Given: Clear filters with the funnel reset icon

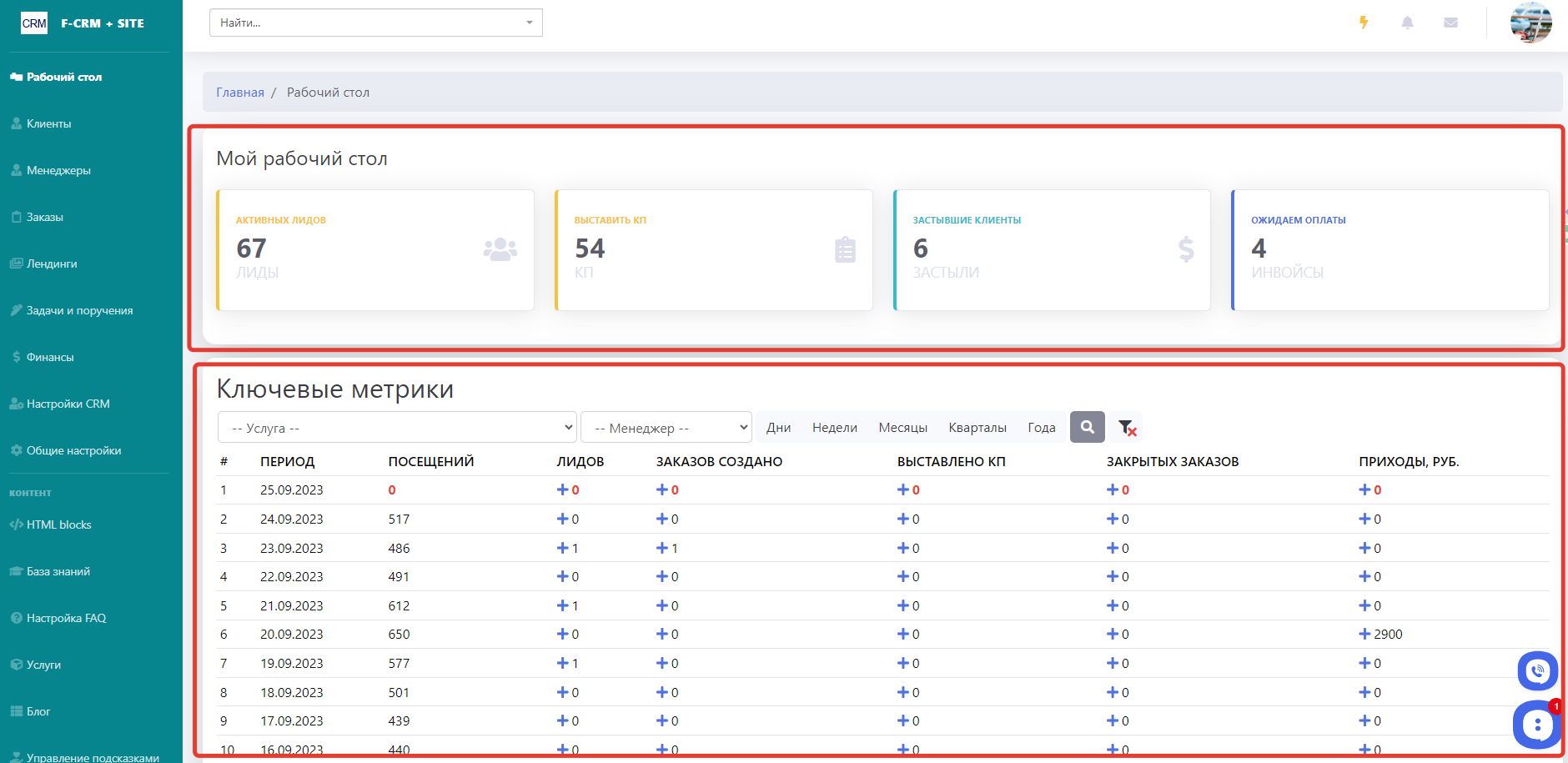Looking at the screenshot, I should click(1127, 428).
